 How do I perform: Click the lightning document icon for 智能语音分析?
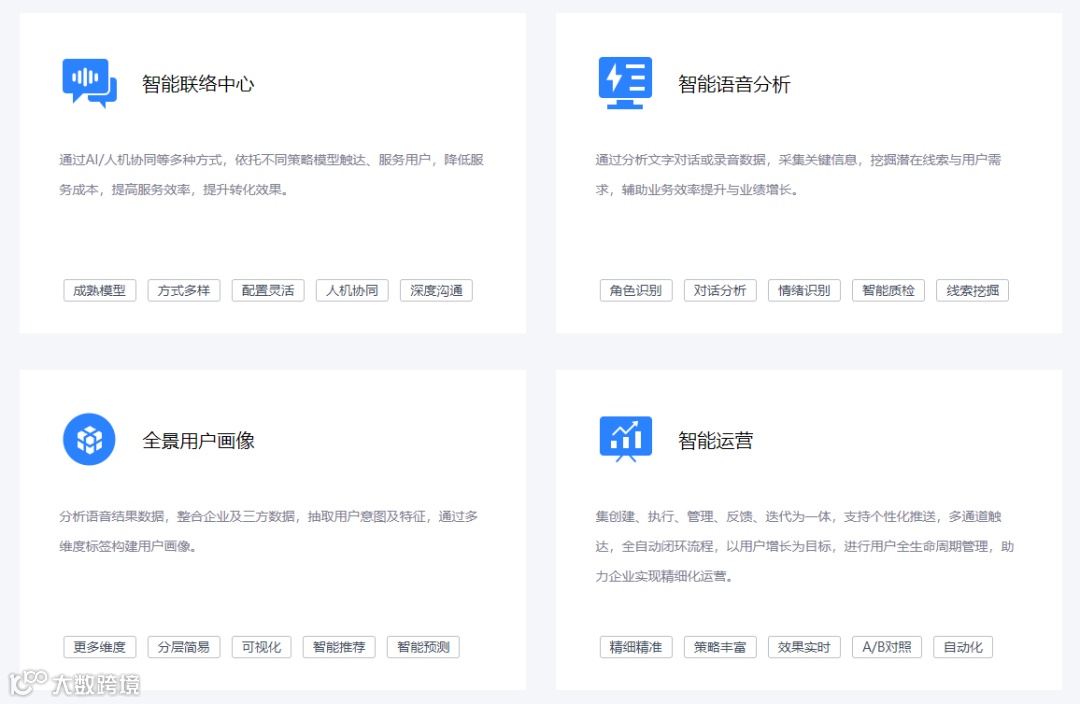(x=625, y=79)
